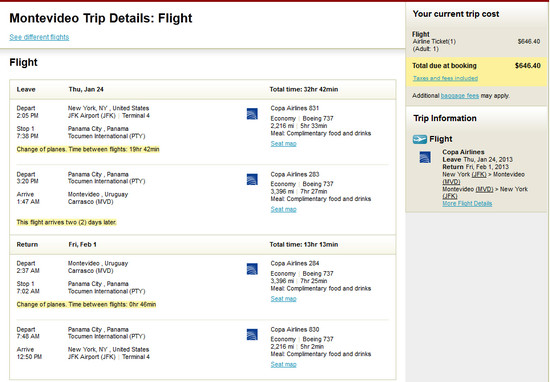Click the Copa Airlines 830 logo icon
Screen dimensions: 550x382
pyautogui.click(x=252, y=334)
